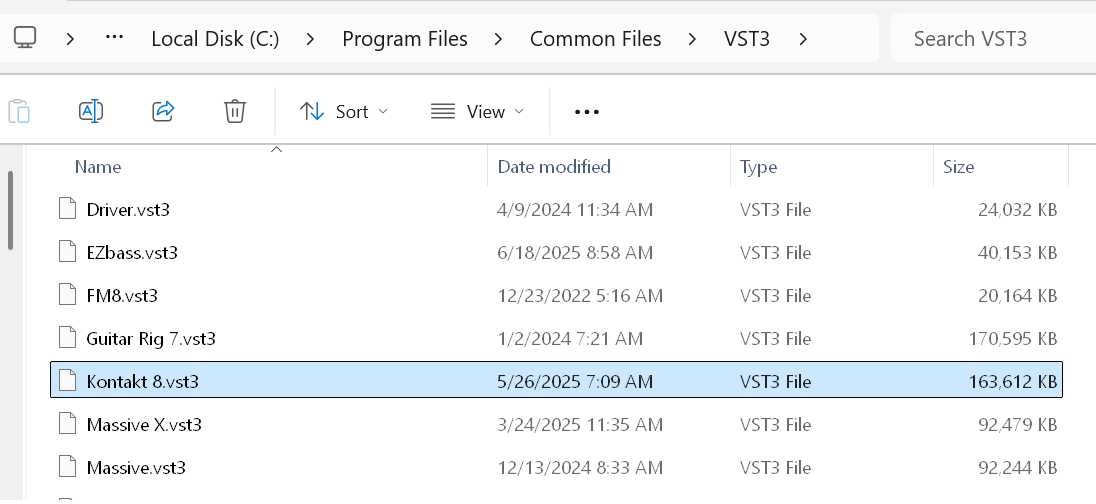Click the date 3/24/2025 11:35 AM
The width and height of the screenshot is (1096, 504).
click(x=580, y=425)
